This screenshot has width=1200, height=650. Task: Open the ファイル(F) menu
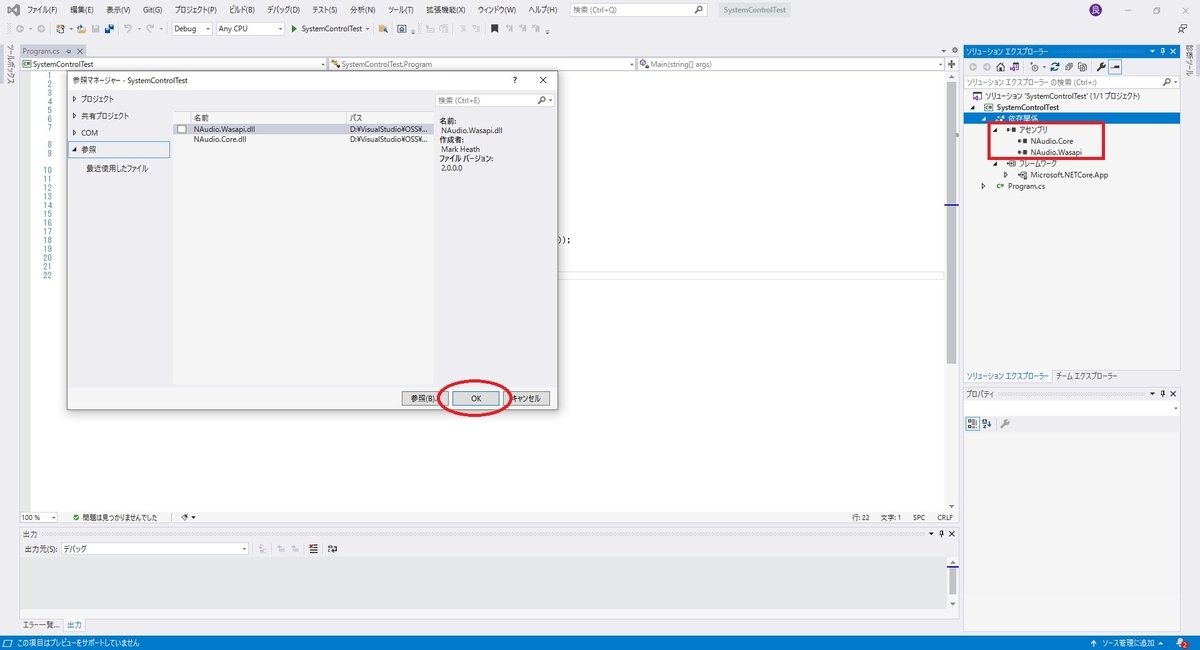[x=42, y=9]
